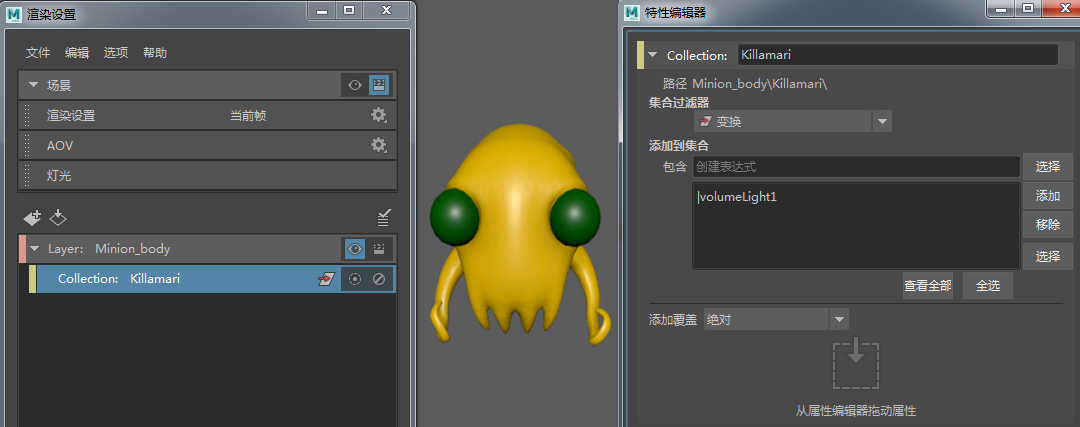
Task: Collapse the Collection section in property editor
Action: tap(652, 56)
